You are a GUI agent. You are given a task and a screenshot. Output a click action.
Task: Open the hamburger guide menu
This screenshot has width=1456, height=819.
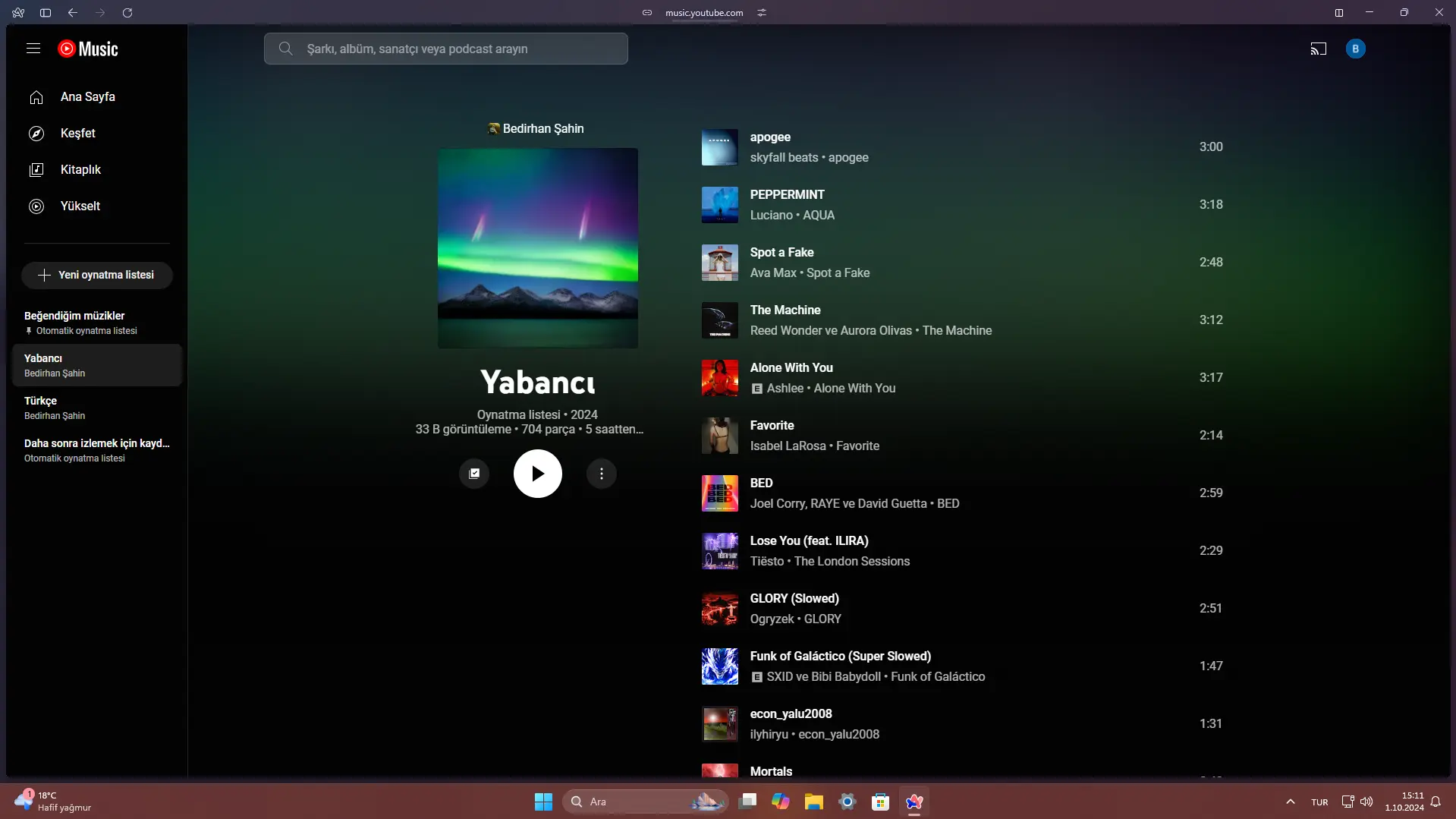click(x=33, y=49)
